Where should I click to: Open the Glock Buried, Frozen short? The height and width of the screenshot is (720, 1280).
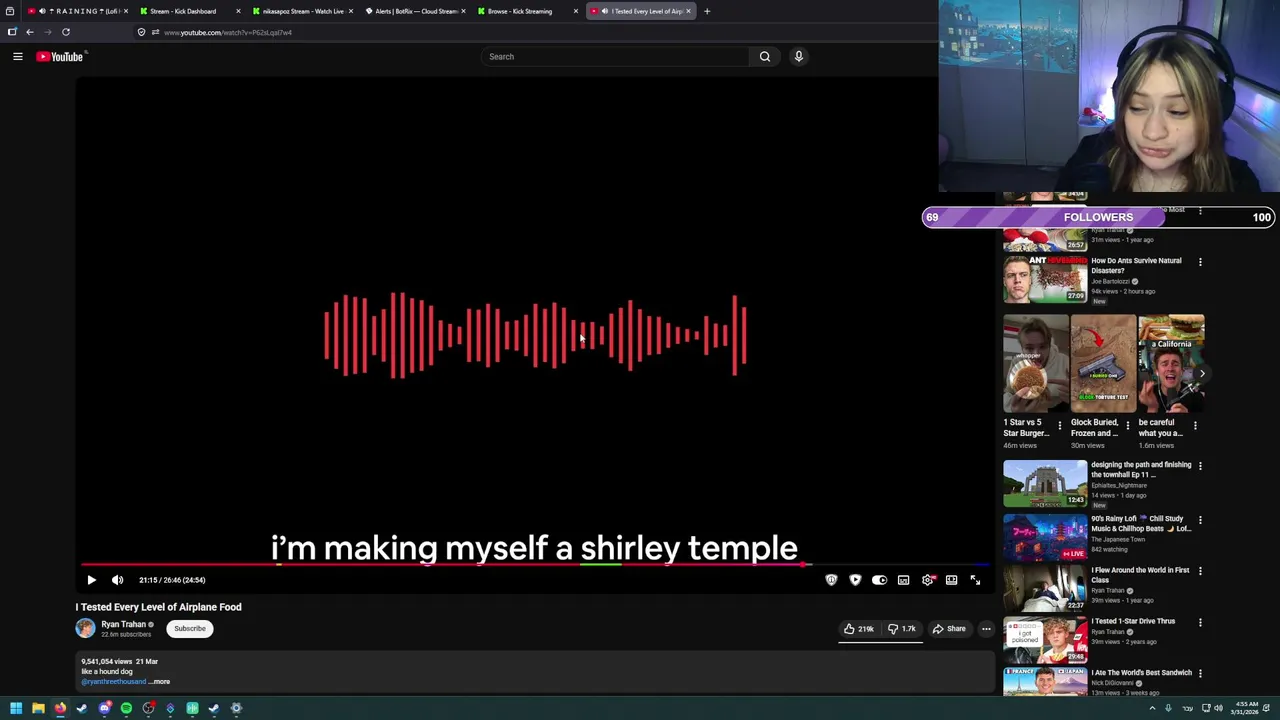pyautogui.click(x=1103, y=364)
